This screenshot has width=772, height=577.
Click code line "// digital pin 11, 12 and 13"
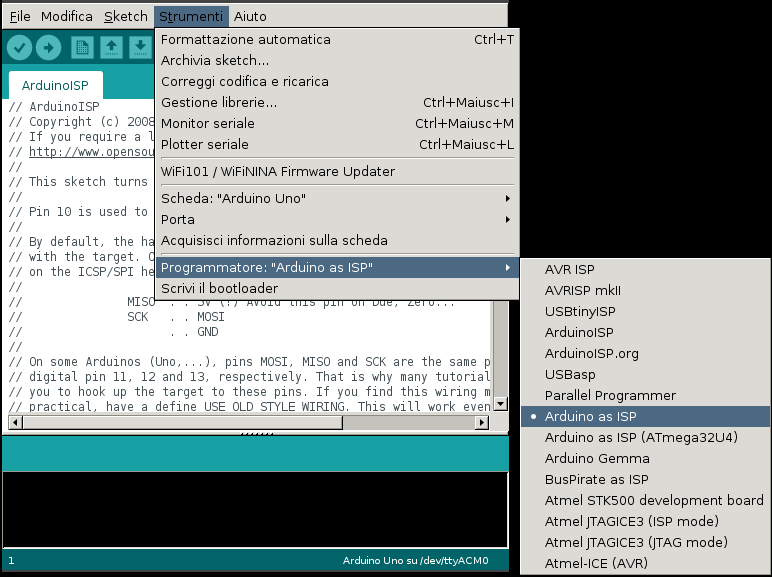(249, 377)
